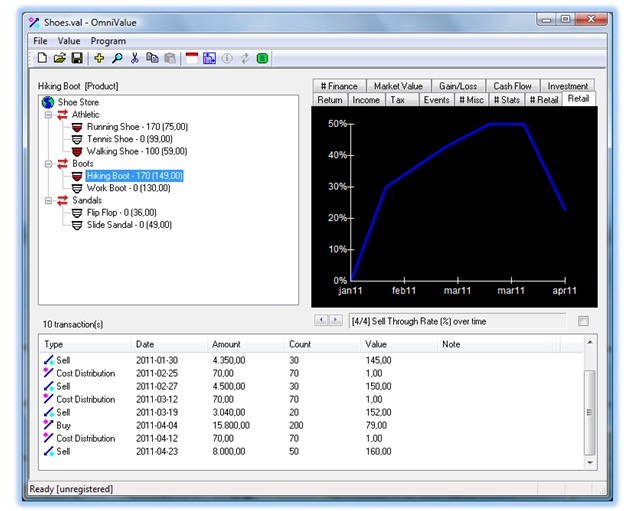Click the blue chart report toolbar icon
The image size is (628, 511).
[209, 58]
